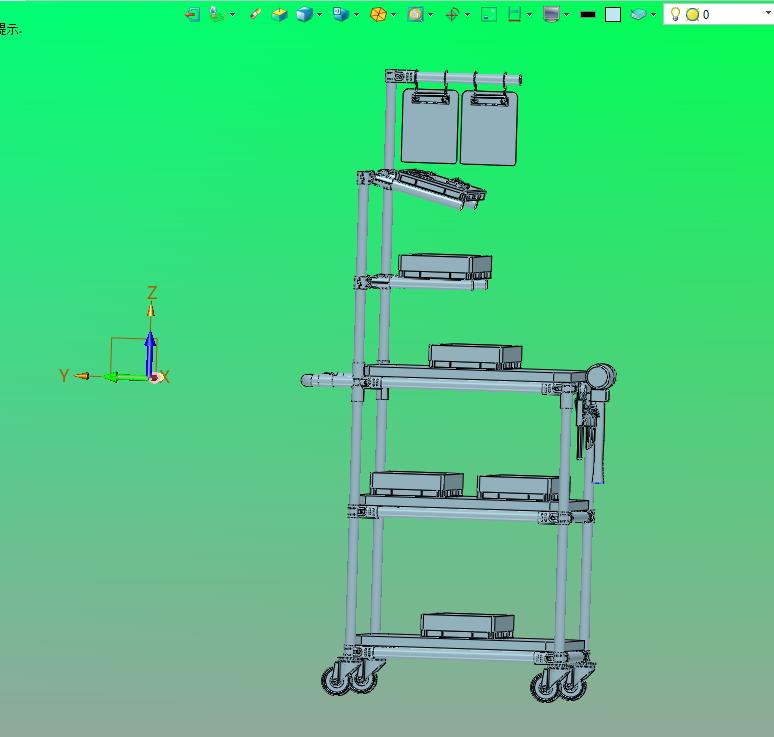Screen dimensions: 774x737
Task: Open the zoom options dropdown arrow
Action: (x=430, y=15)
